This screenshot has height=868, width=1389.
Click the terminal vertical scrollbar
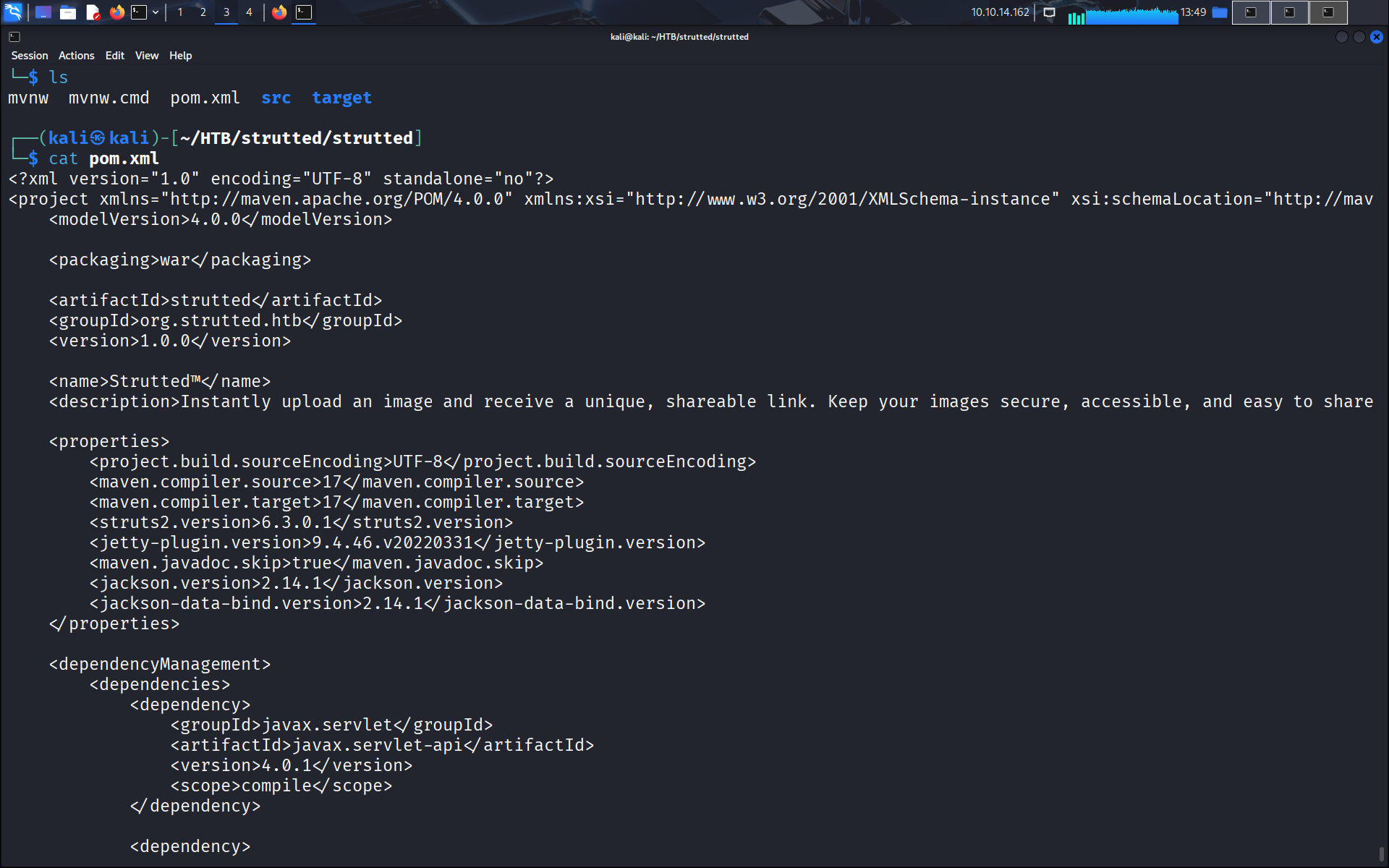click(x=1381, y=854)
